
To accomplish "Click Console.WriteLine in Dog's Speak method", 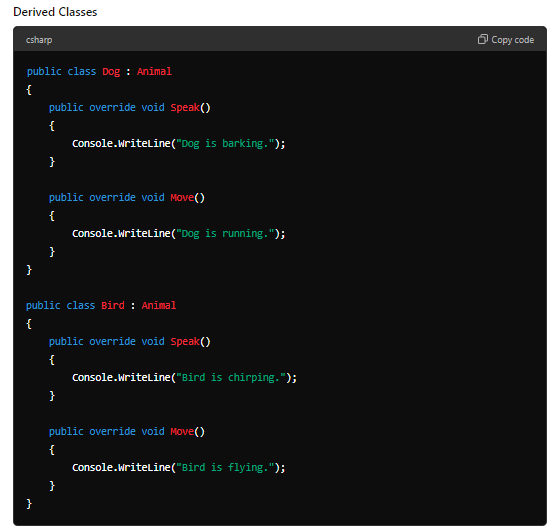I will pos(121,143).
